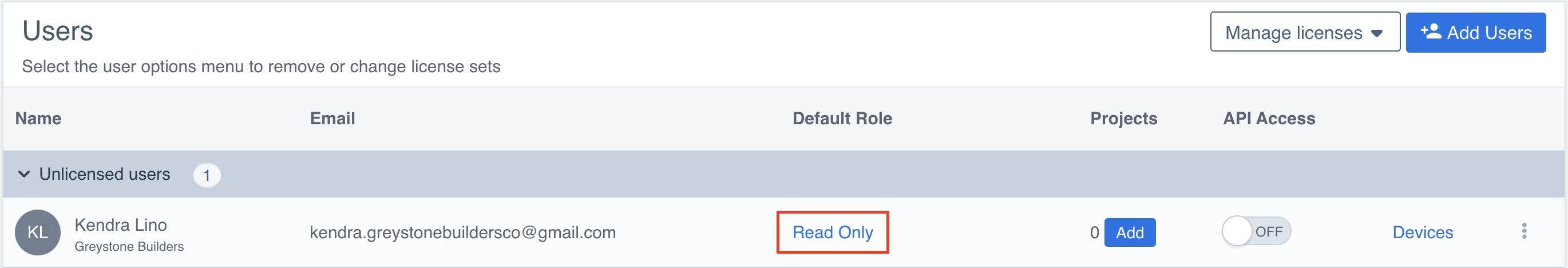
Task: Click the Projects column header
Action: [x=1123, y=118]
